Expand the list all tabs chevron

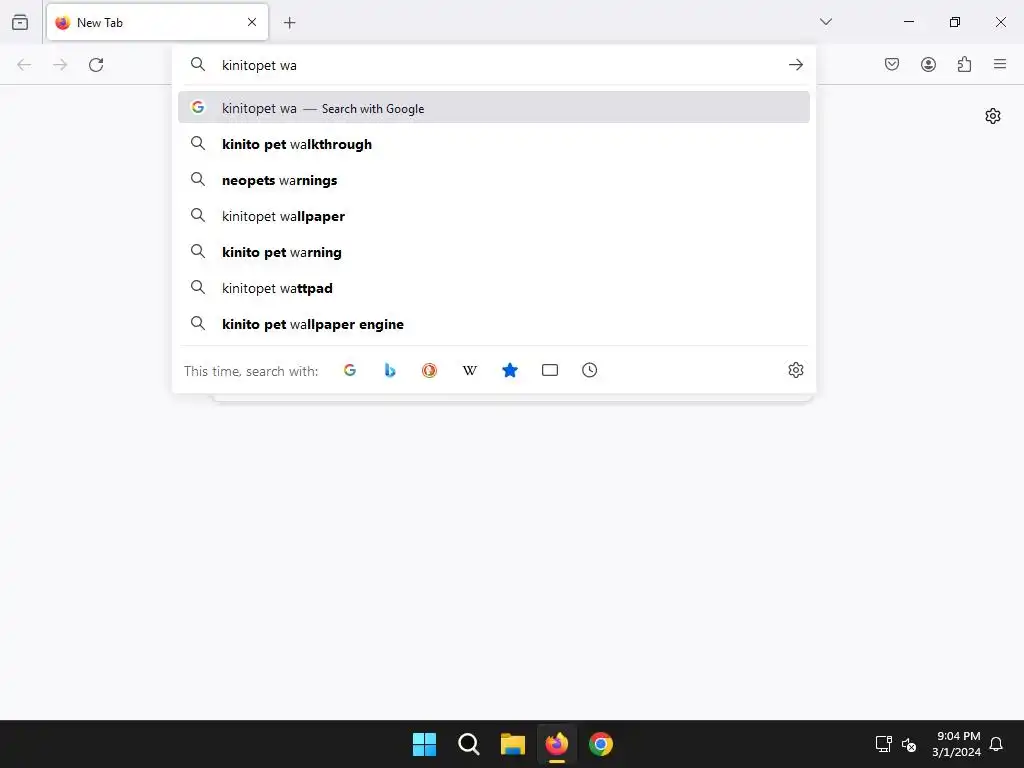pyautogui.click(x=826, y=22)
